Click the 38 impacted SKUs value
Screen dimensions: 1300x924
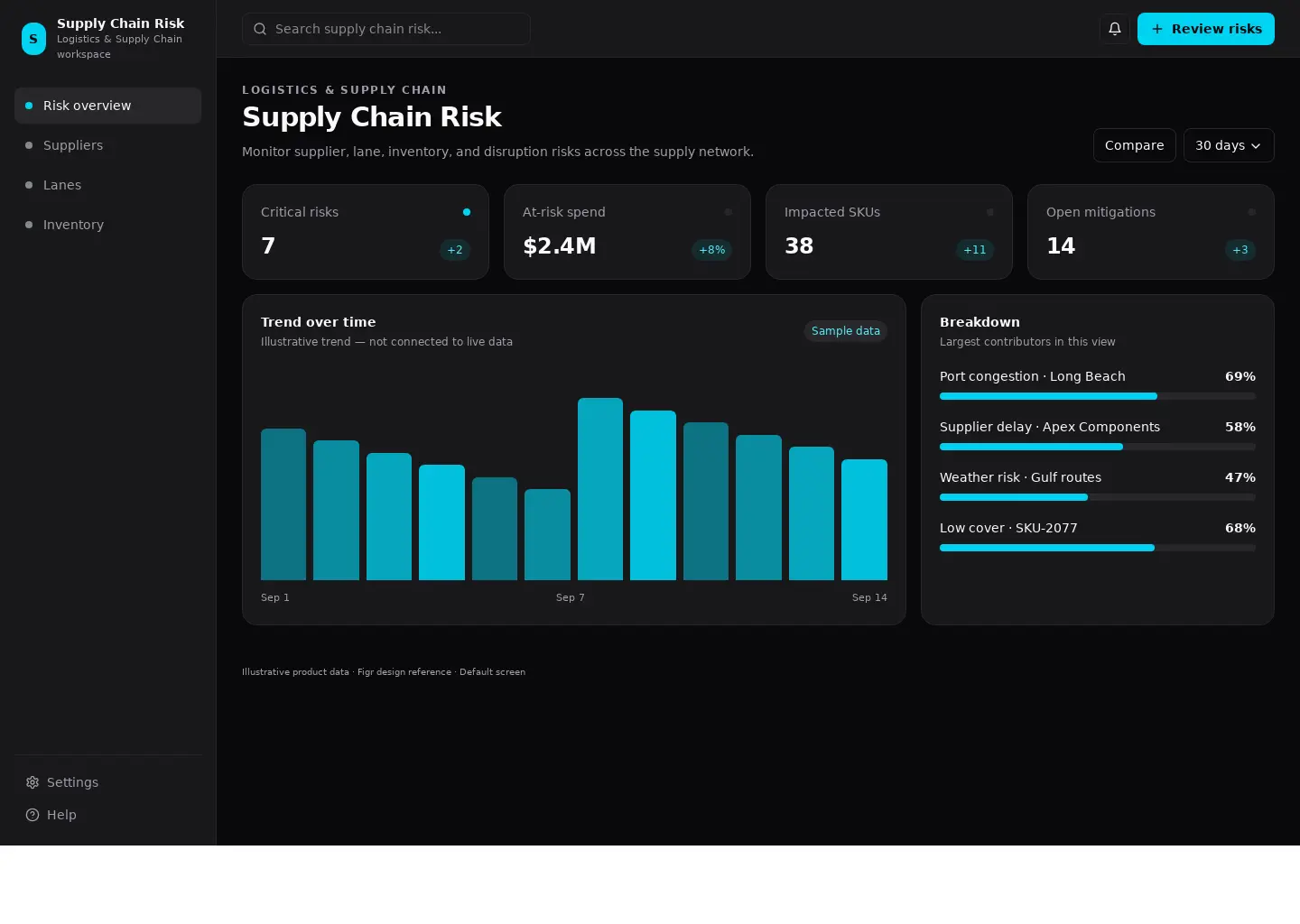tap(799, 246)
